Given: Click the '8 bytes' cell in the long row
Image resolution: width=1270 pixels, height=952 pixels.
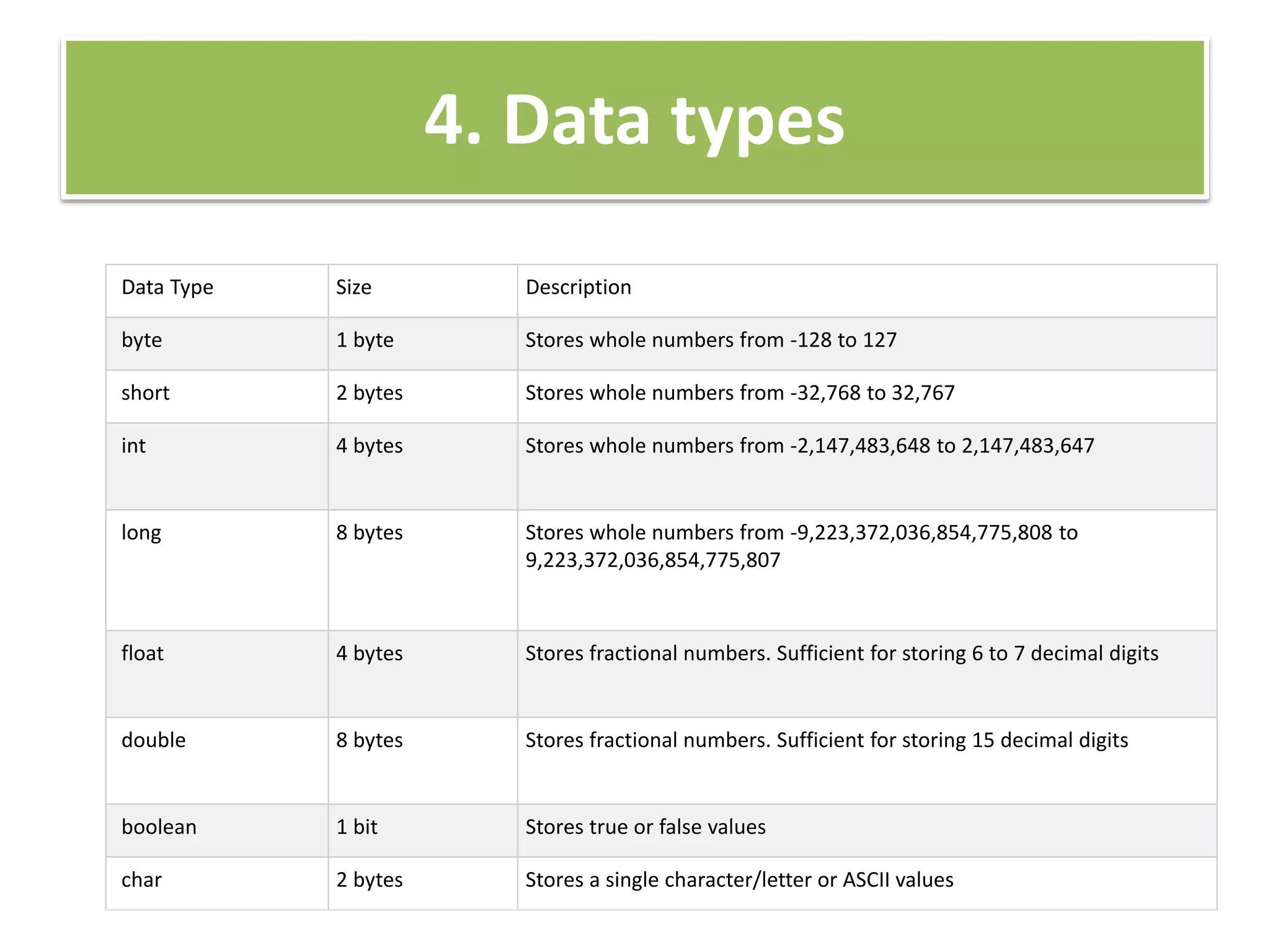Looking at the screenshot, I should tap(423, 570).
